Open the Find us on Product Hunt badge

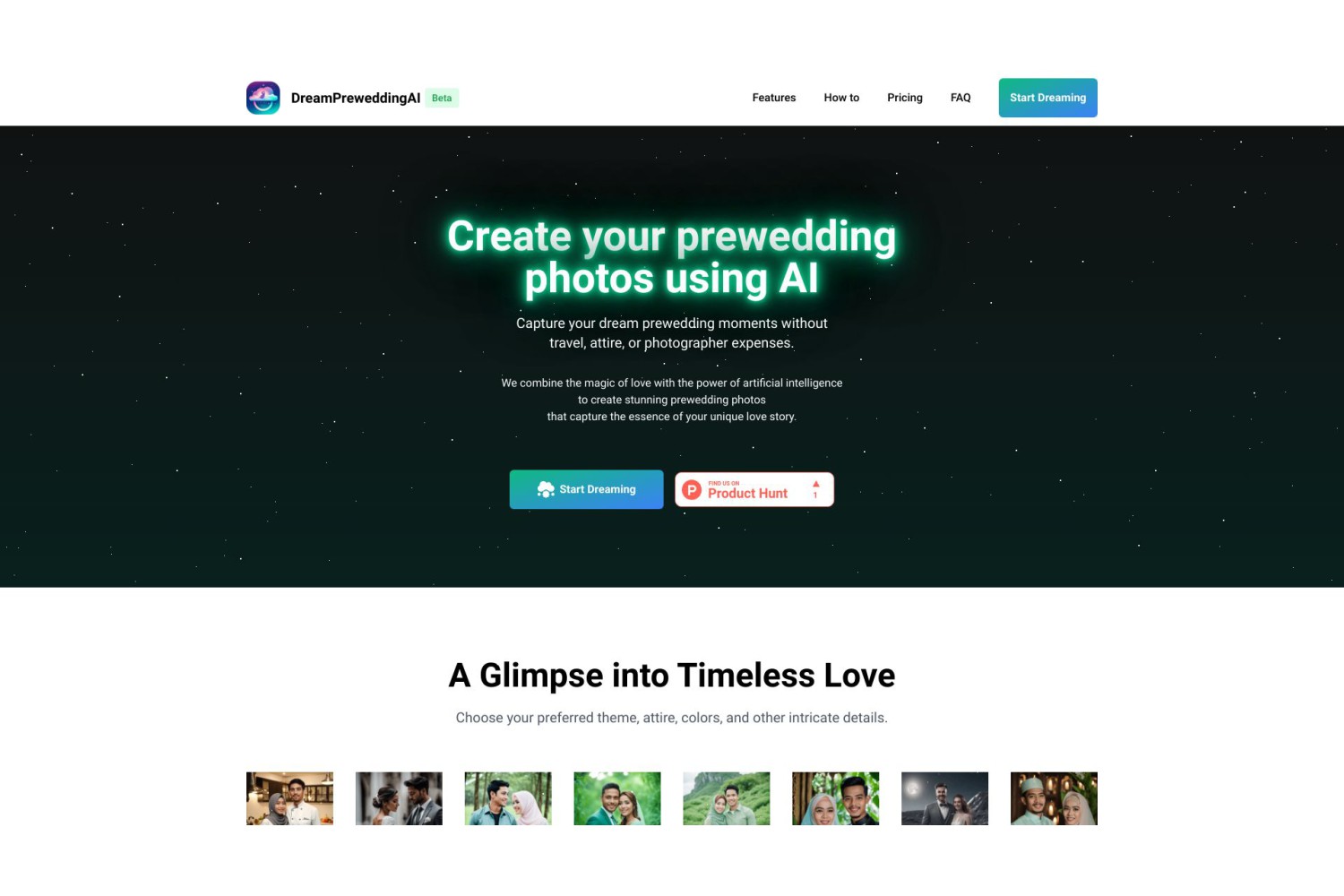[754, 489]
